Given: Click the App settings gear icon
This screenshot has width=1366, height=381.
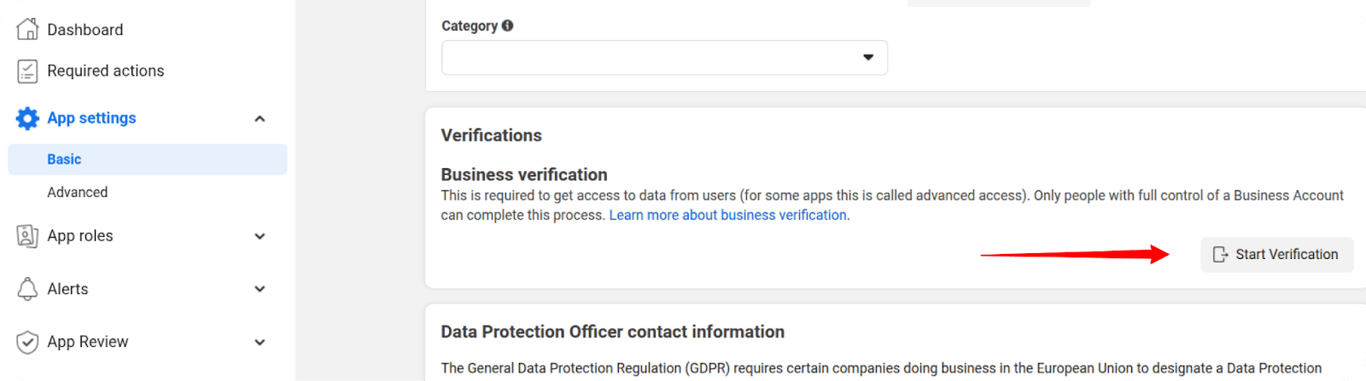Looking at the screenshot, I should (x=28, y=118).
